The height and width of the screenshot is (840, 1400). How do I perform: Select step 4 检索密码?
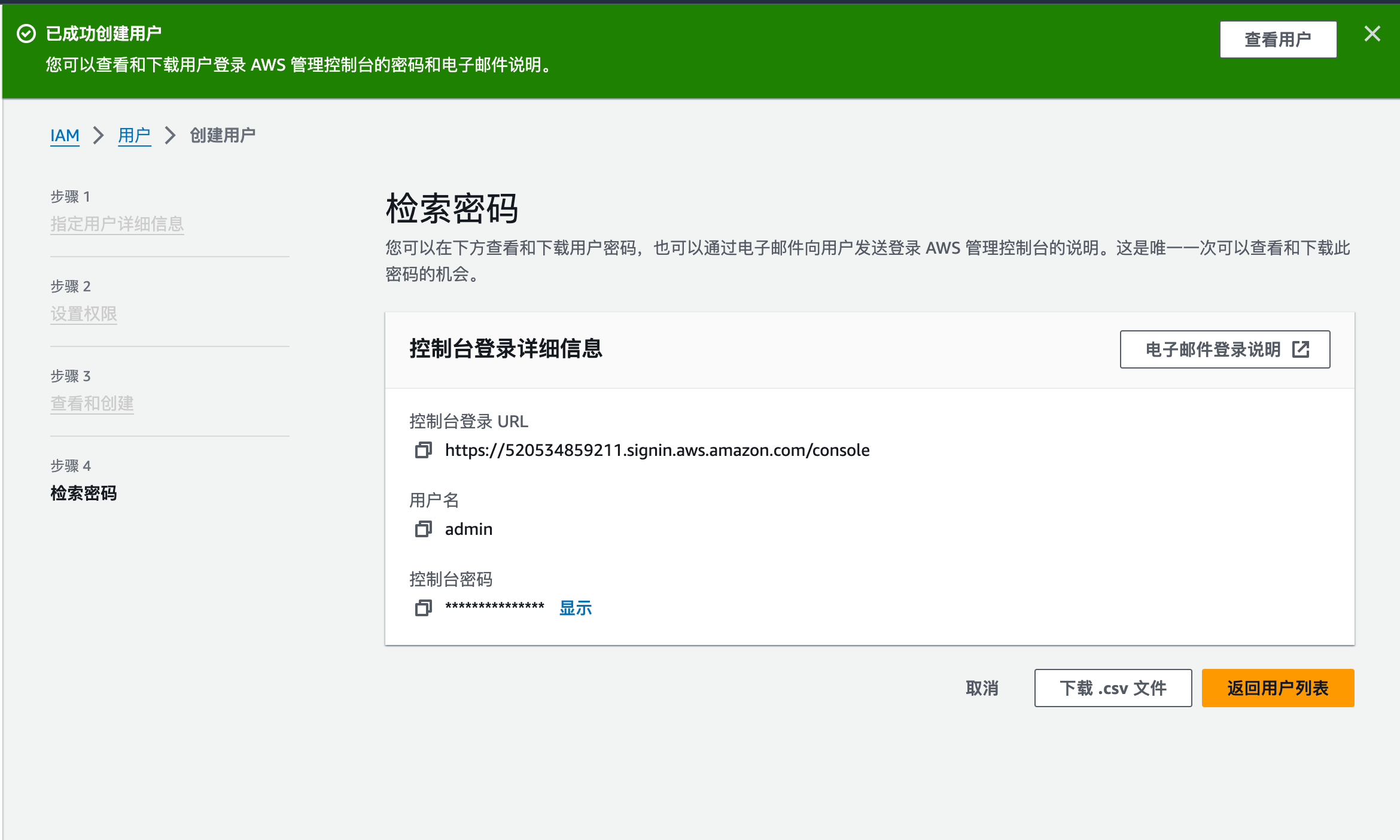click(84, 494)
